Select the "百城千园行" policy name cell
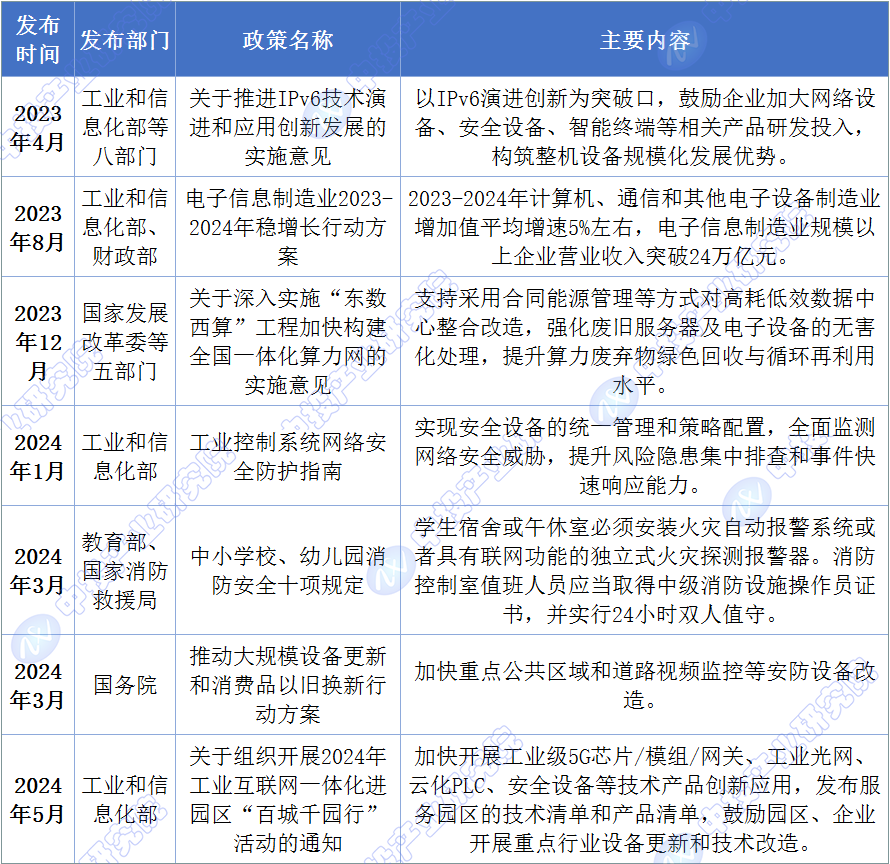Image resolution: width=890 pixels, height=864 pixels. [x=288, y=799]
